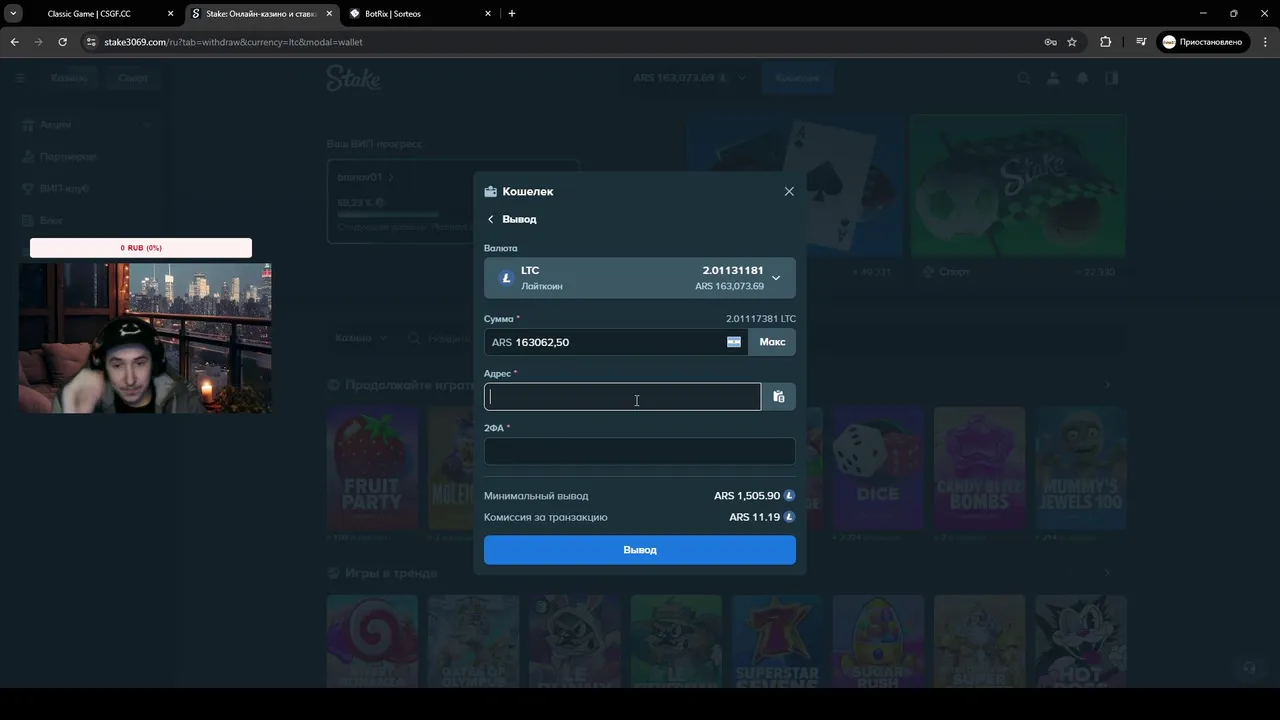Paste address with clipboard icon

[779, 397]
